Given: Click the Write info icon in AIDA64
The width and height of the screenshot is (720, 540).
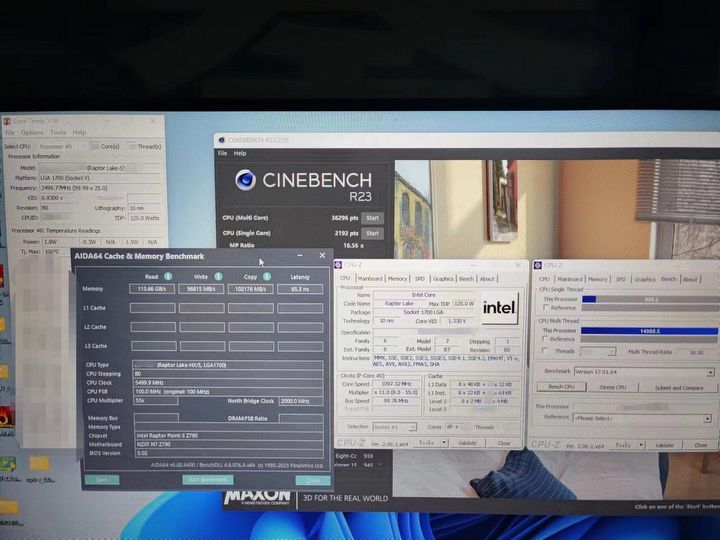Looking at the screenshot, I should (x=218, y=275).
